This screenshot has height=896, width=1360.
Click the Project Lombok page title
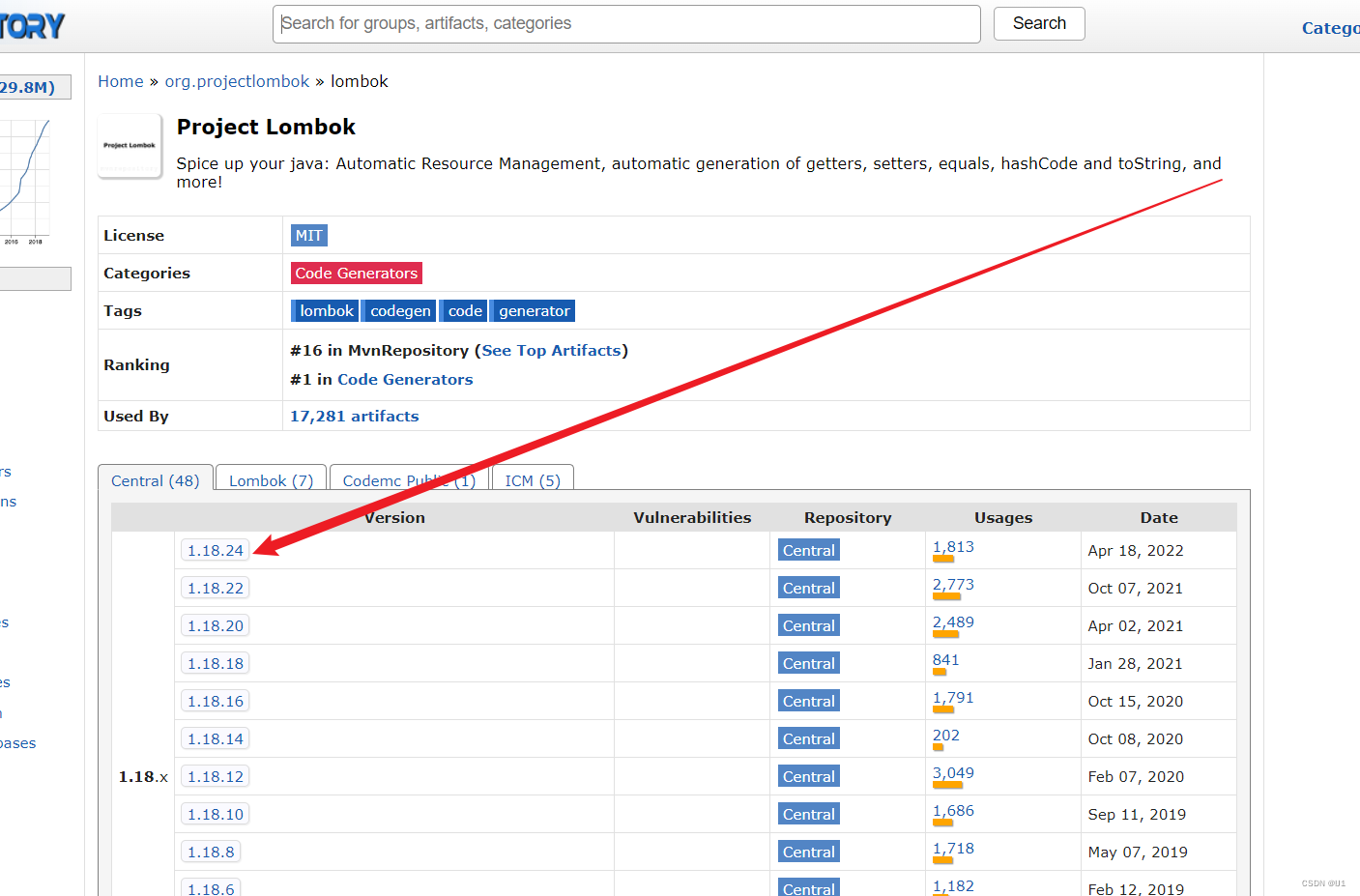pyautogui.click(x=266, y=127)
